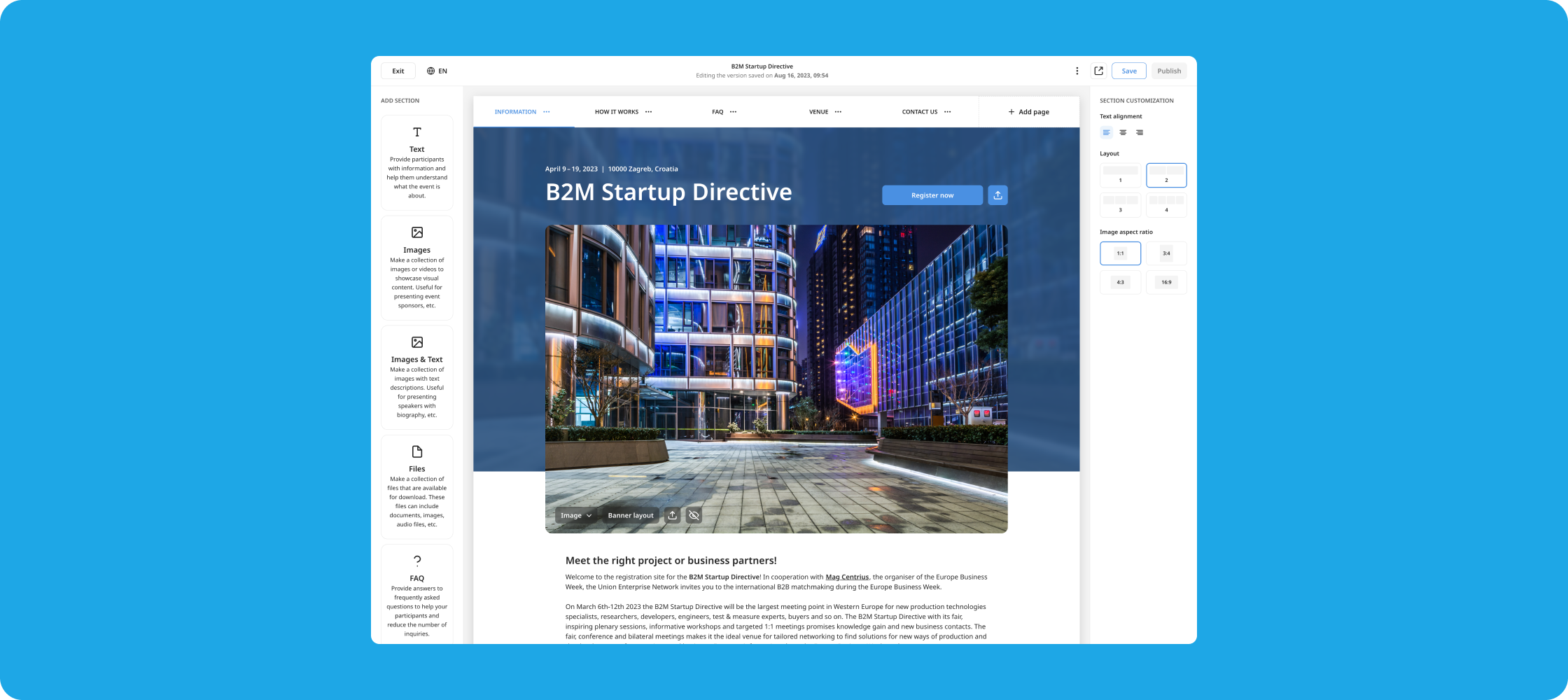Open options menu for Information tab
The width and height of the screenshot is (1568, 700).
click(547, 112)
